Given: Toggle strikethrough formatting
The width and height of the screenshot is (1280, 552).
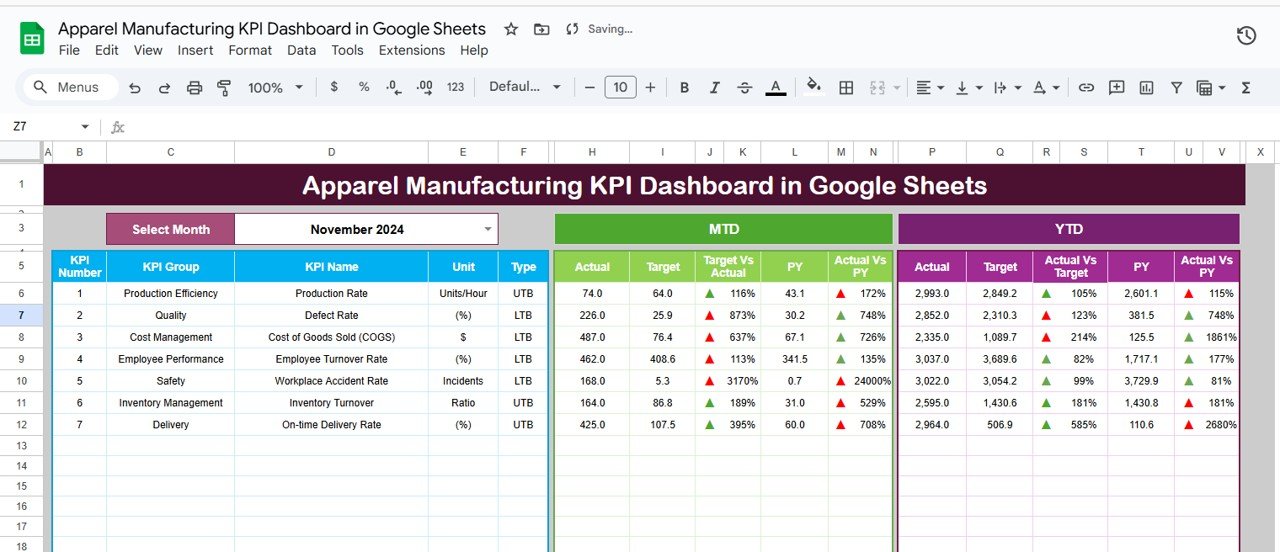Looking at the screenshot, I should click(x=744, y=88).
